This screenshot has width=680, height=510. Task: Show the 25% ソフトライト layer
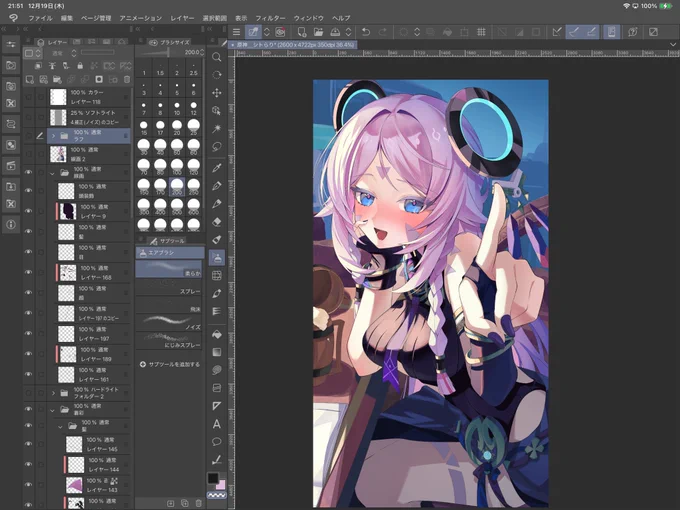[29, 117]
